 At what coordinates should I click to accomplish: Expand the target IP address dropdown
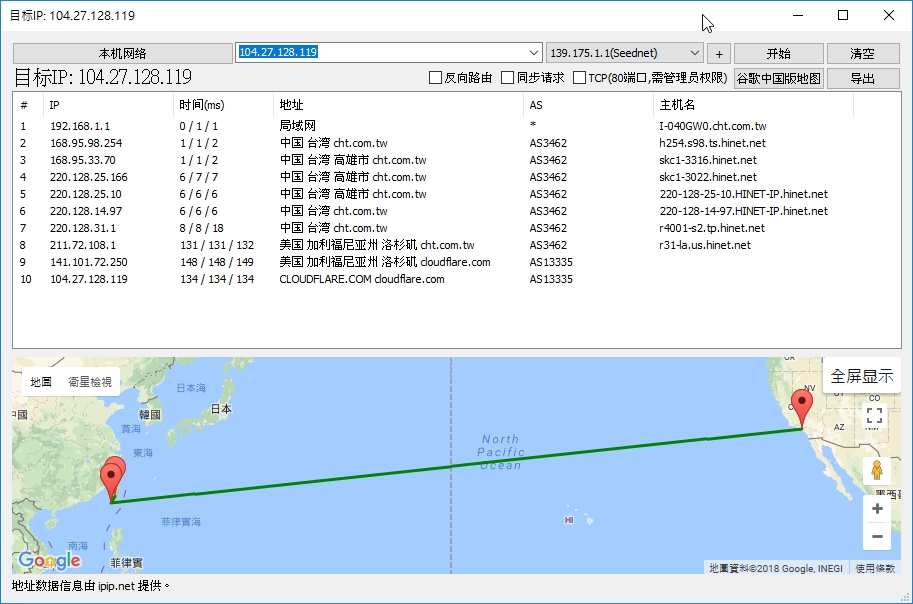pos(533,53)
